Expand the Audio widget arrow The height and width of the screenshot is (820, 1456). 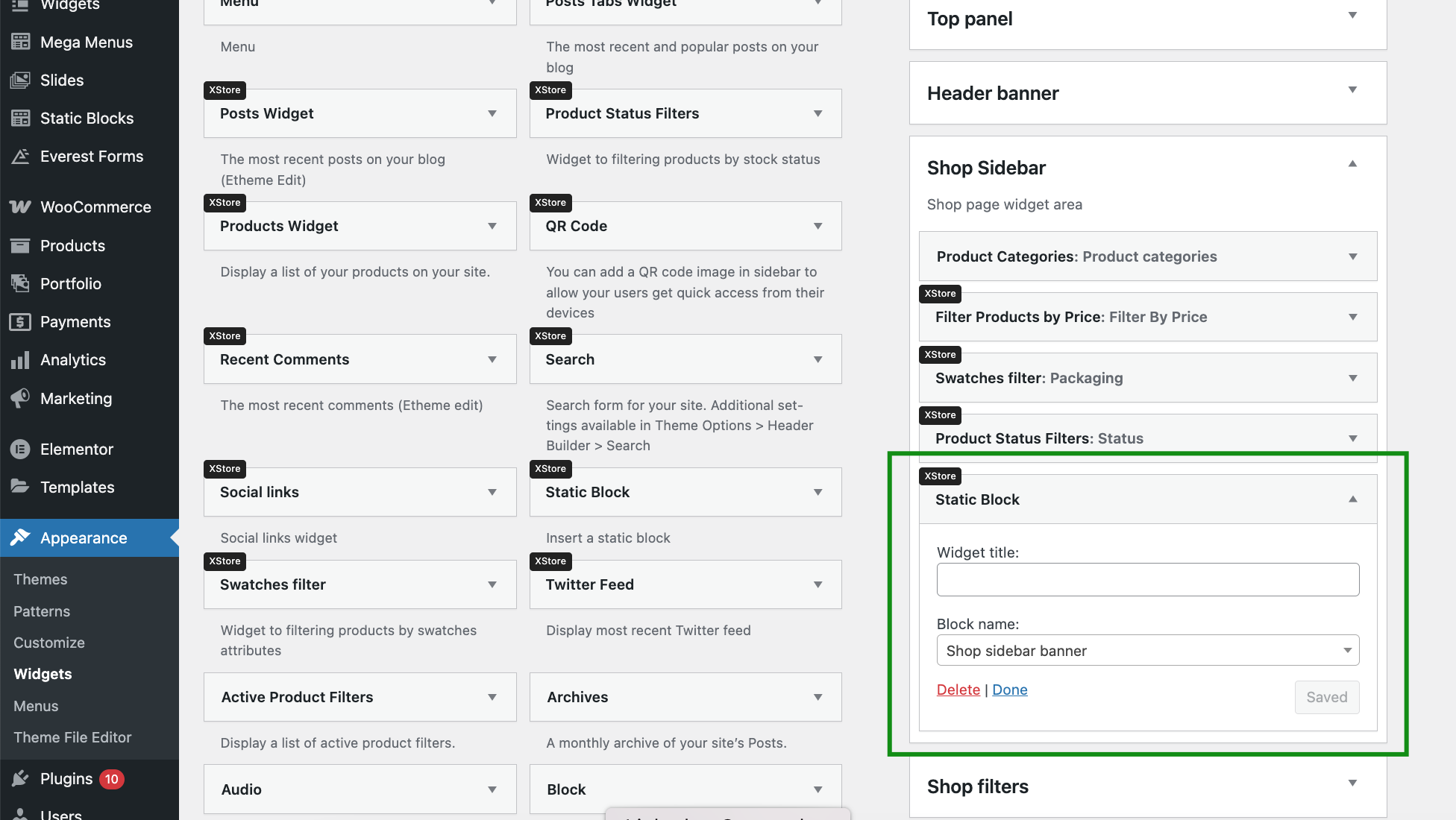coord(492,789)
